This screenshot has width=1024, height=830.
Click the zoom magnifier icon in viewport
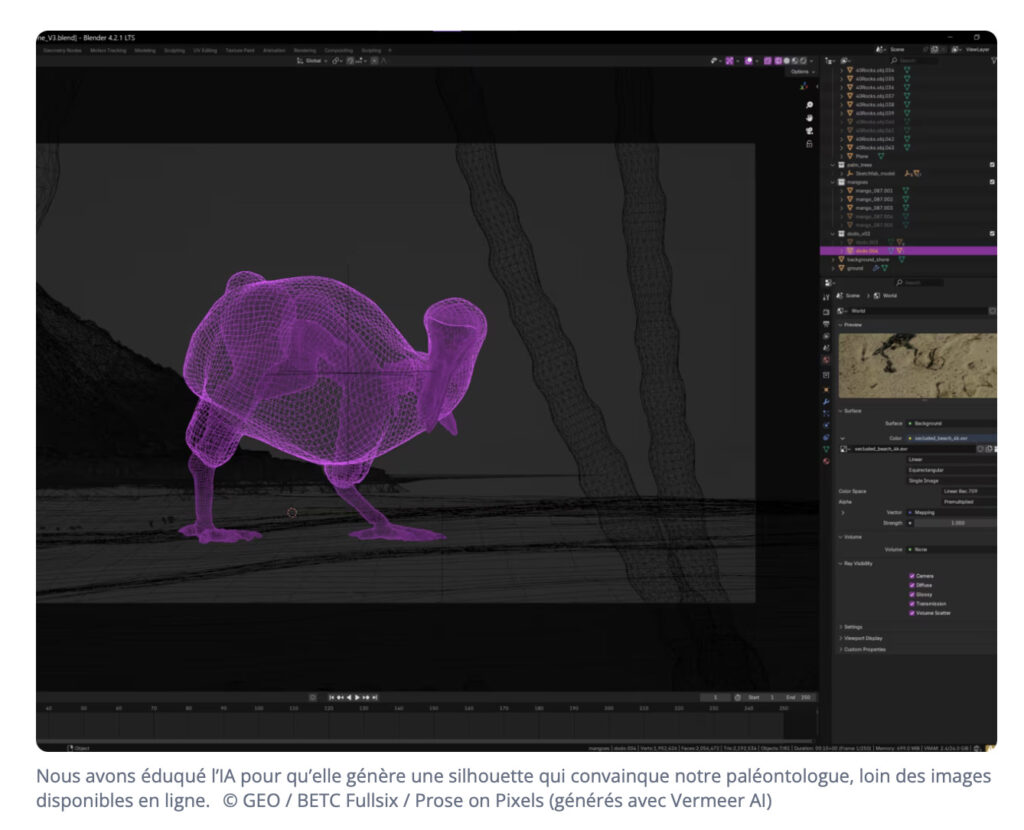click(x=809, y=105)
